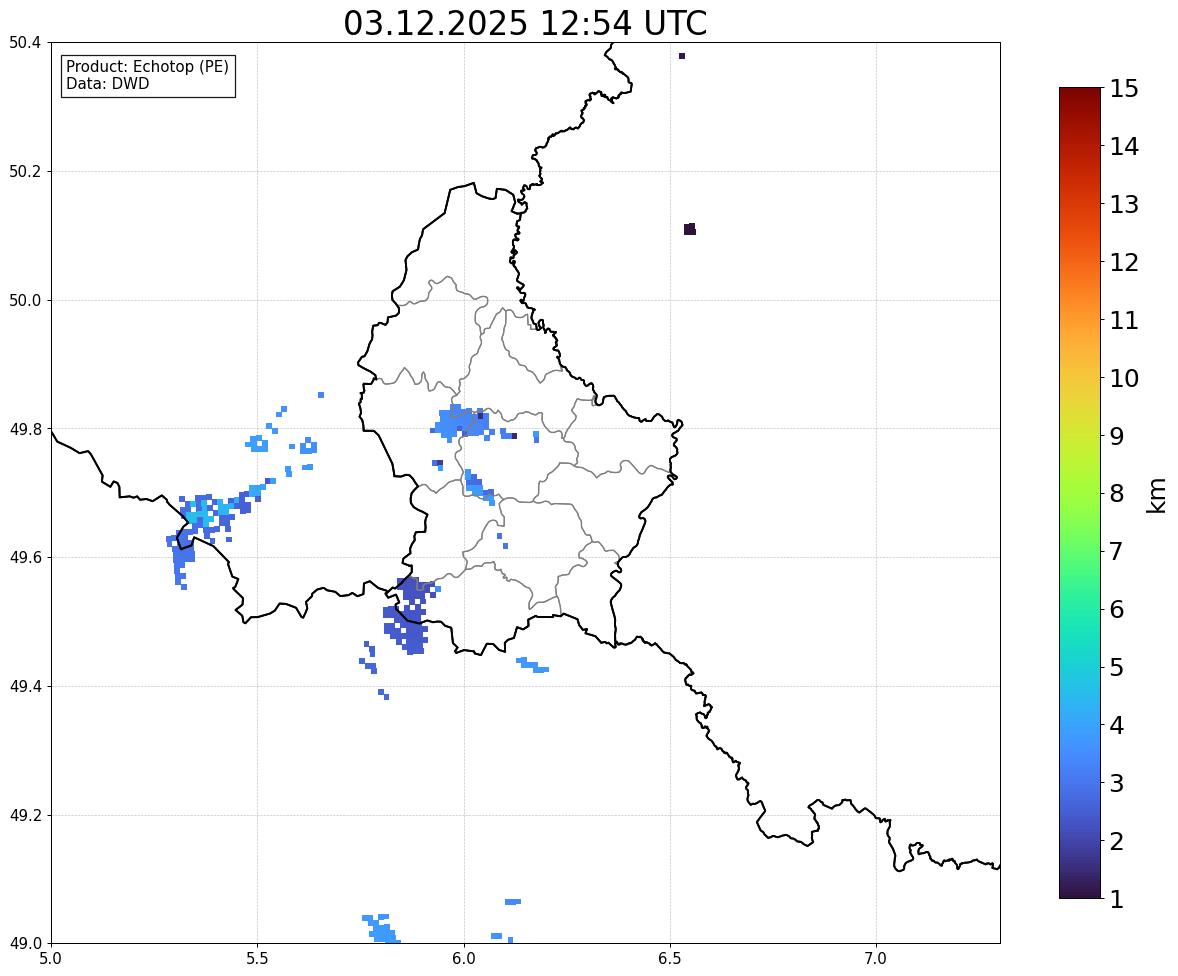The width and height of the screenshot is (1178, 976).
Task: Click the longitude tick label "5.5"
Action: [257, 959]
